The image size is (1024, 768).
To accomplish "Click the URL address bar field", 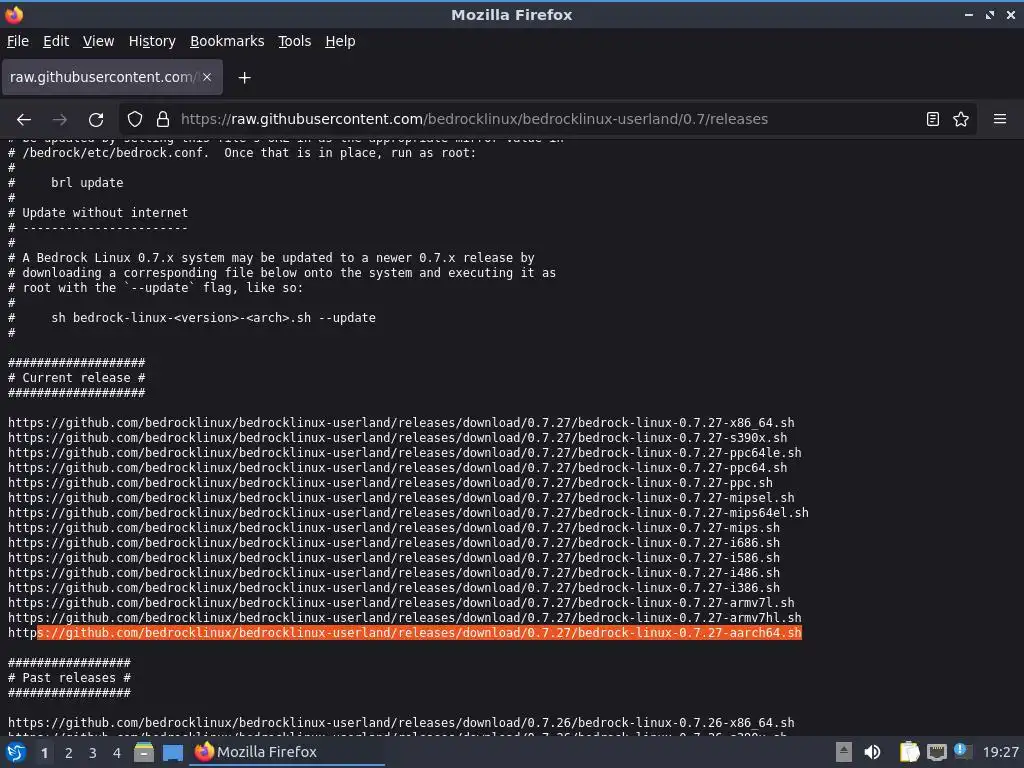I will (x=549, y=119).
